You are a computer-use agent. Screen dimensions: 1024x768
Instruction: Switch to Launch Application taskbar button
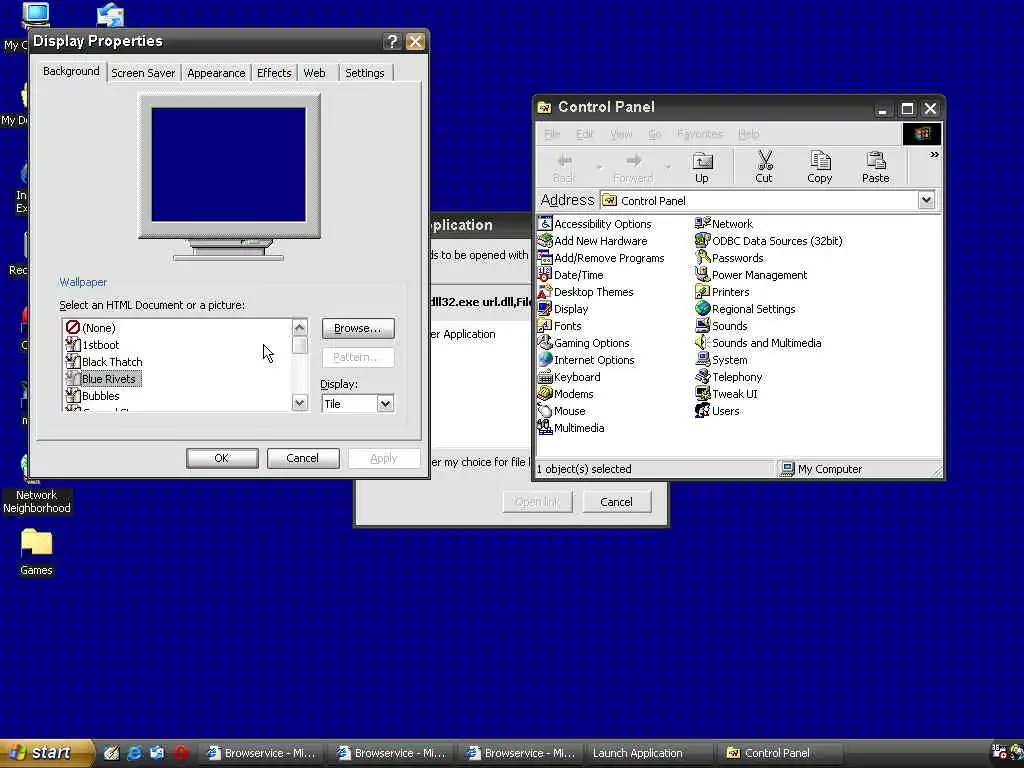point(648,753)
